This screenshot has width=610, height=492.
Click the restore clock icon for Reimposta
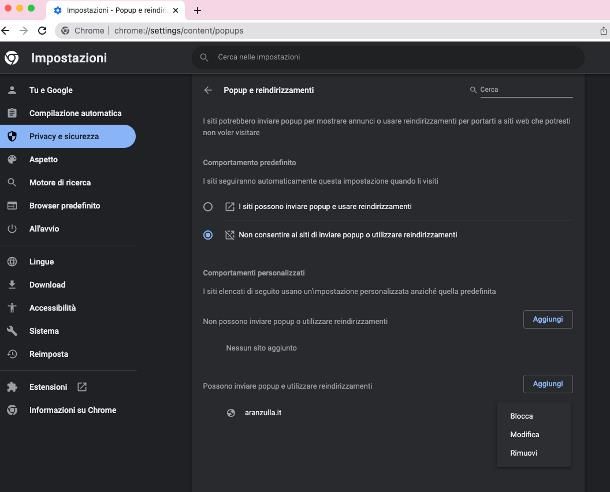12,354
